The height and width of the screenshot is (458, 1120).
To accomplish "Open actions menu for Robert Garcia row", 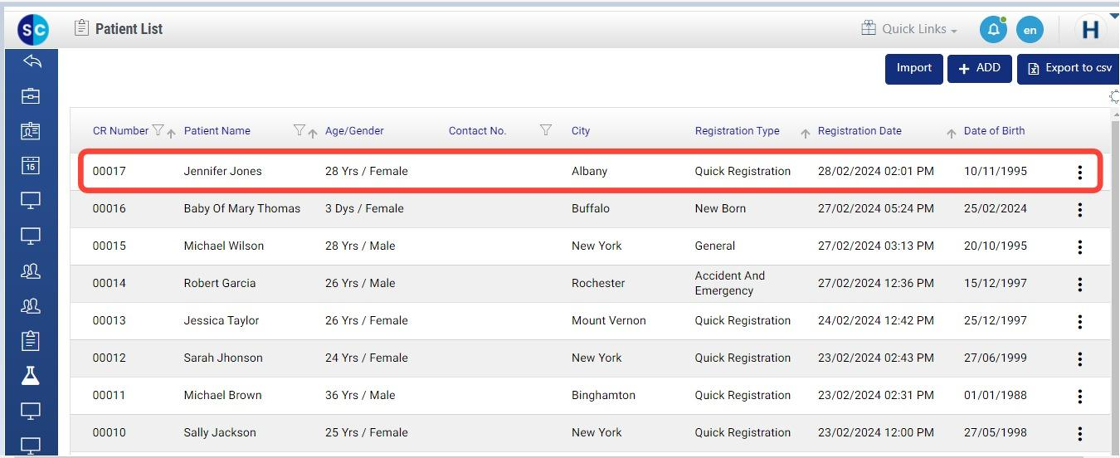I will tap(1080, 284).
